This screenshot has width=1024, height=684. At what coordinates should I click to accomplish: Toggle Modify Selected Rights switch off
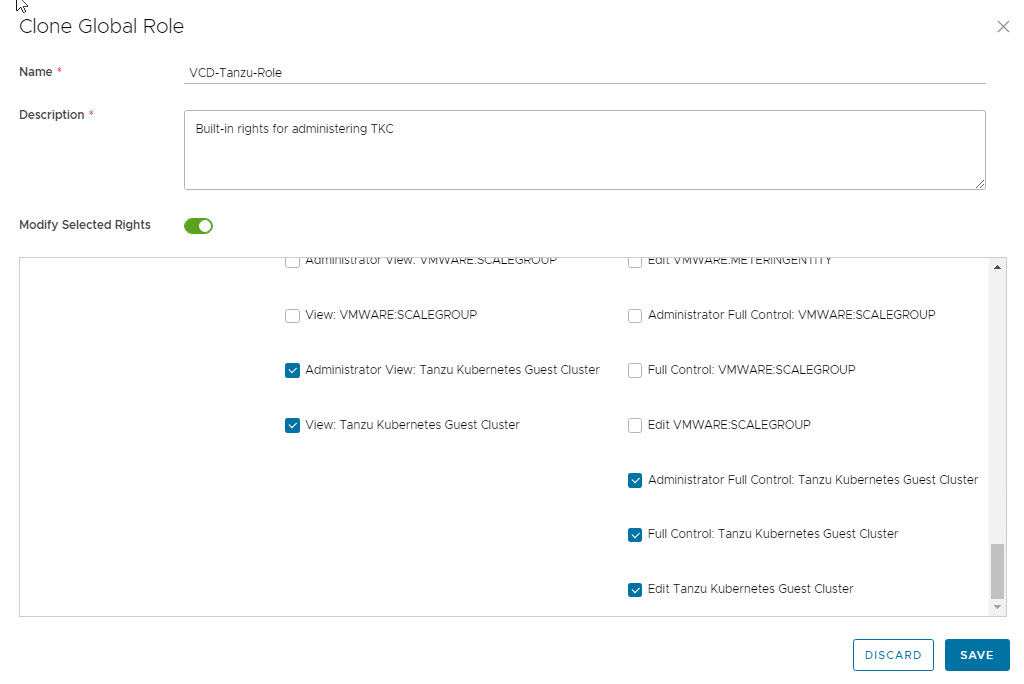pyautogui.click(x=198, y=226)
